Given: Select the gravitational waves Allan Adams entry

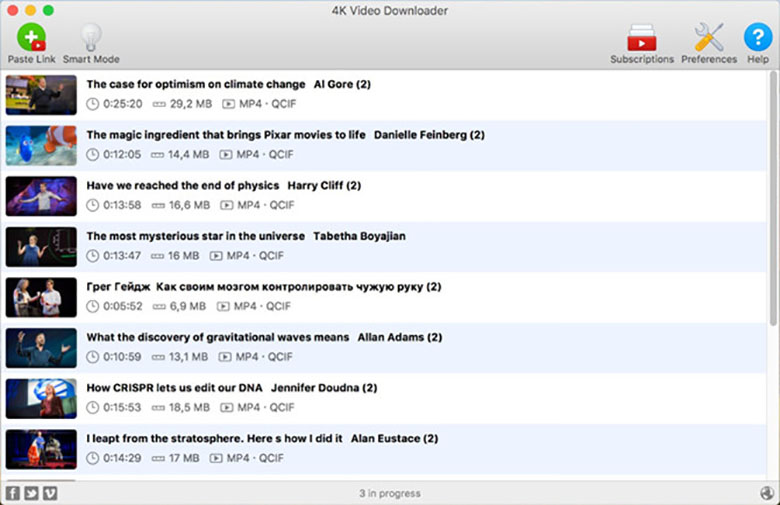Looking at the screenshot, I should coord(384,348).
